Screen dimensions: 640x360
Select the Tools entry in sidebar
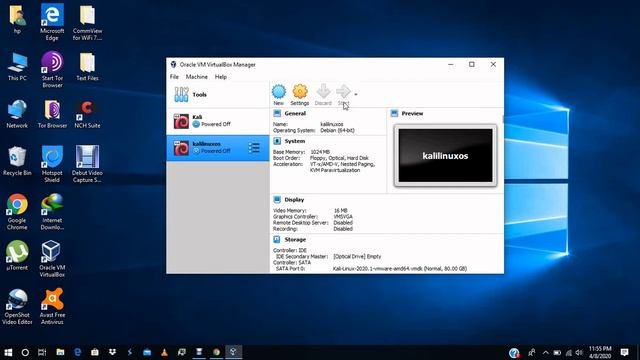click(x=218, y=95)
